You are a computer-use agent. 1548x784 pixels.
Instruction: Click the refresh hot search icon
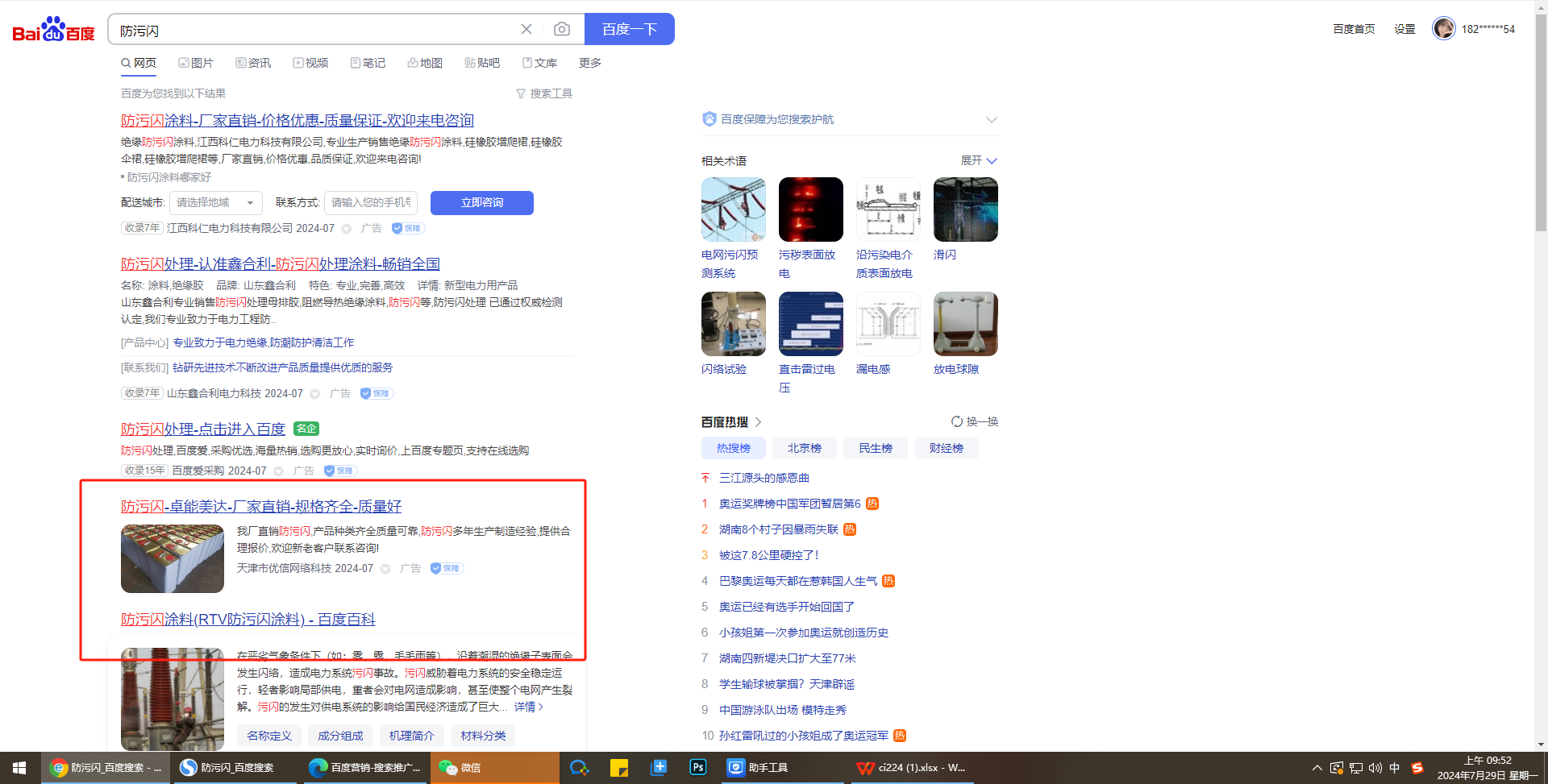tap(957, 421)
